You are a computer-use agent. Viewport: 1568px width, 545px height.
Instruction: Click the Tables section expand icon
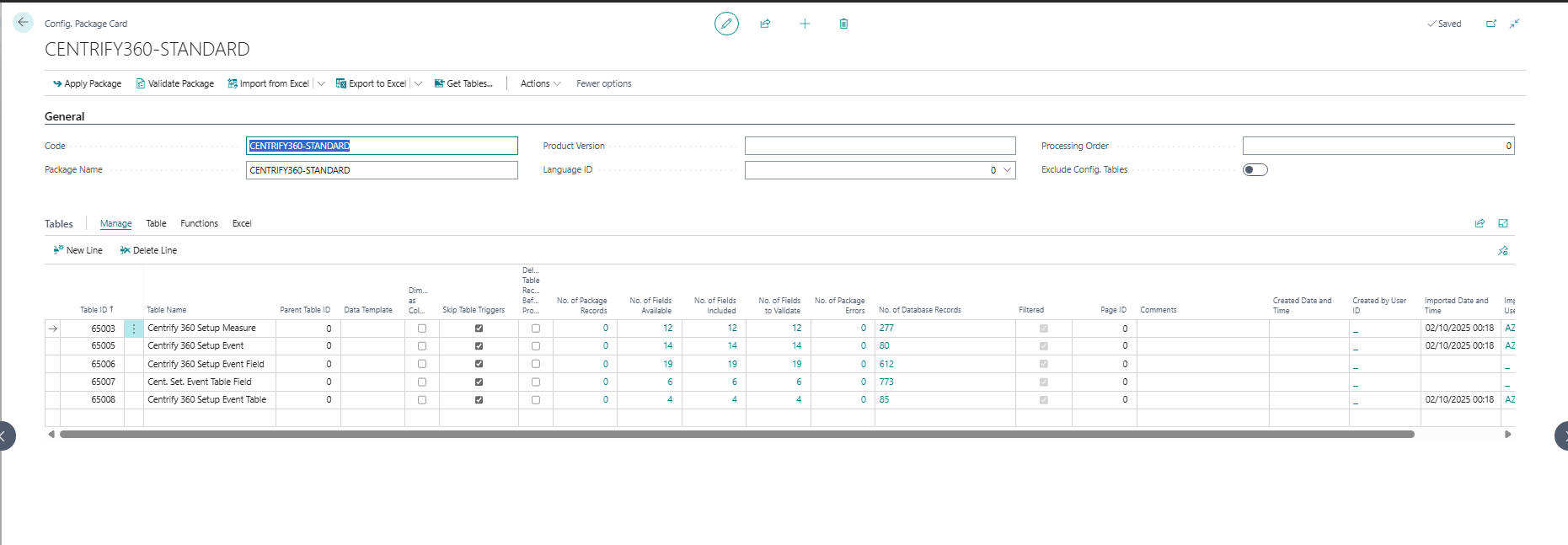[x=1503, y=223]
